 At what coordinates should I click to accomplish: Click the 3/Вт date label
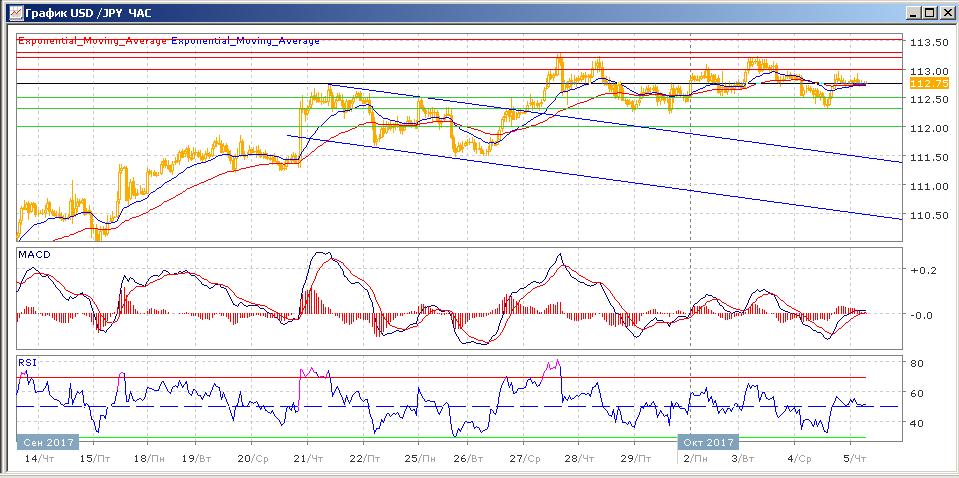click(x=744, y=458)
